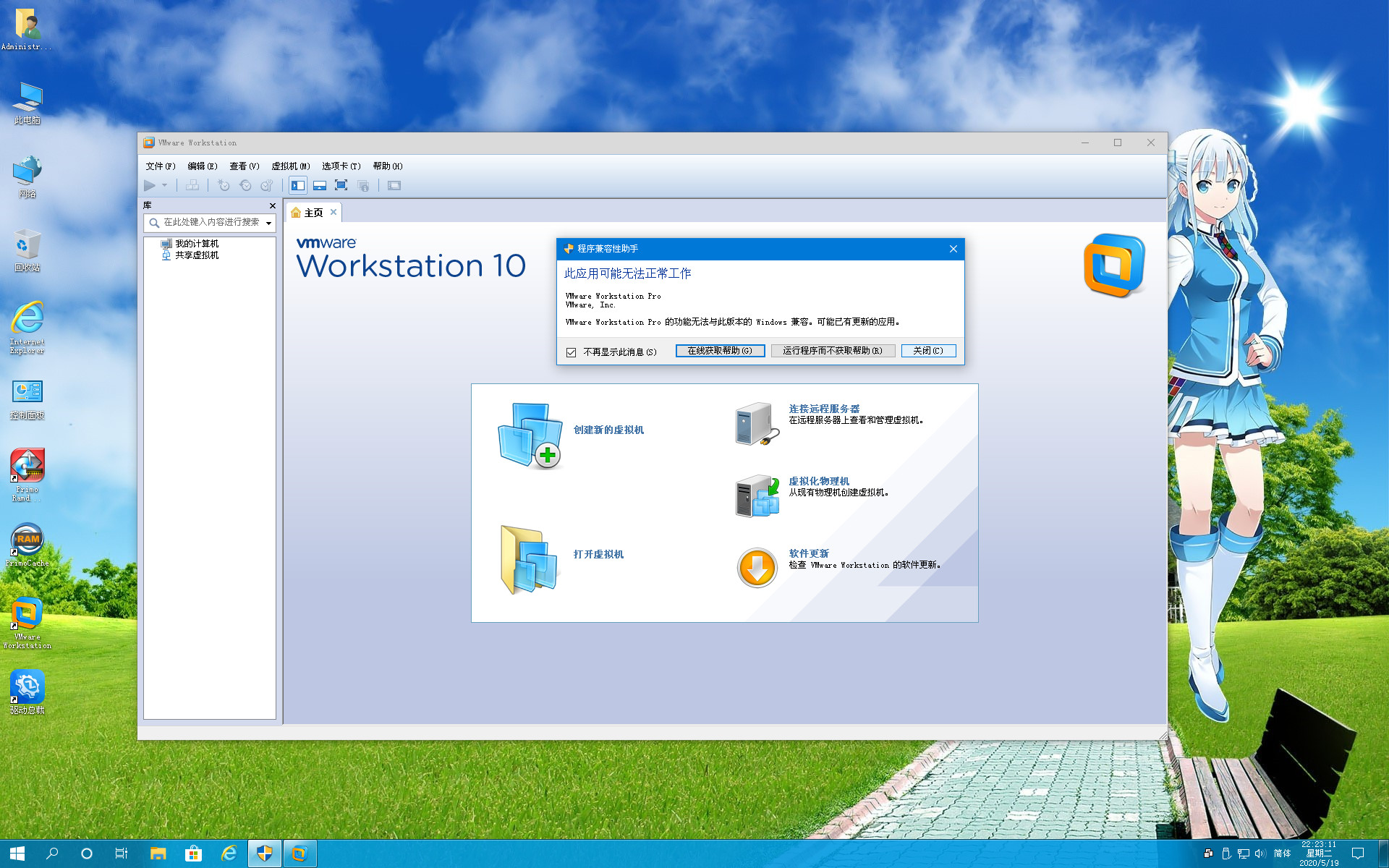Open the 此电脑 desktop icon

click(27, 103)
